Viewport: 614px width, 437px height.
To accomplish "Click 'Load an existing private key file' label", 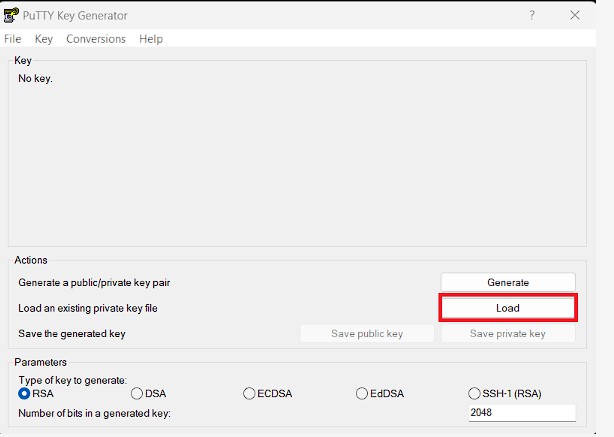I will [x=88, y=308].
